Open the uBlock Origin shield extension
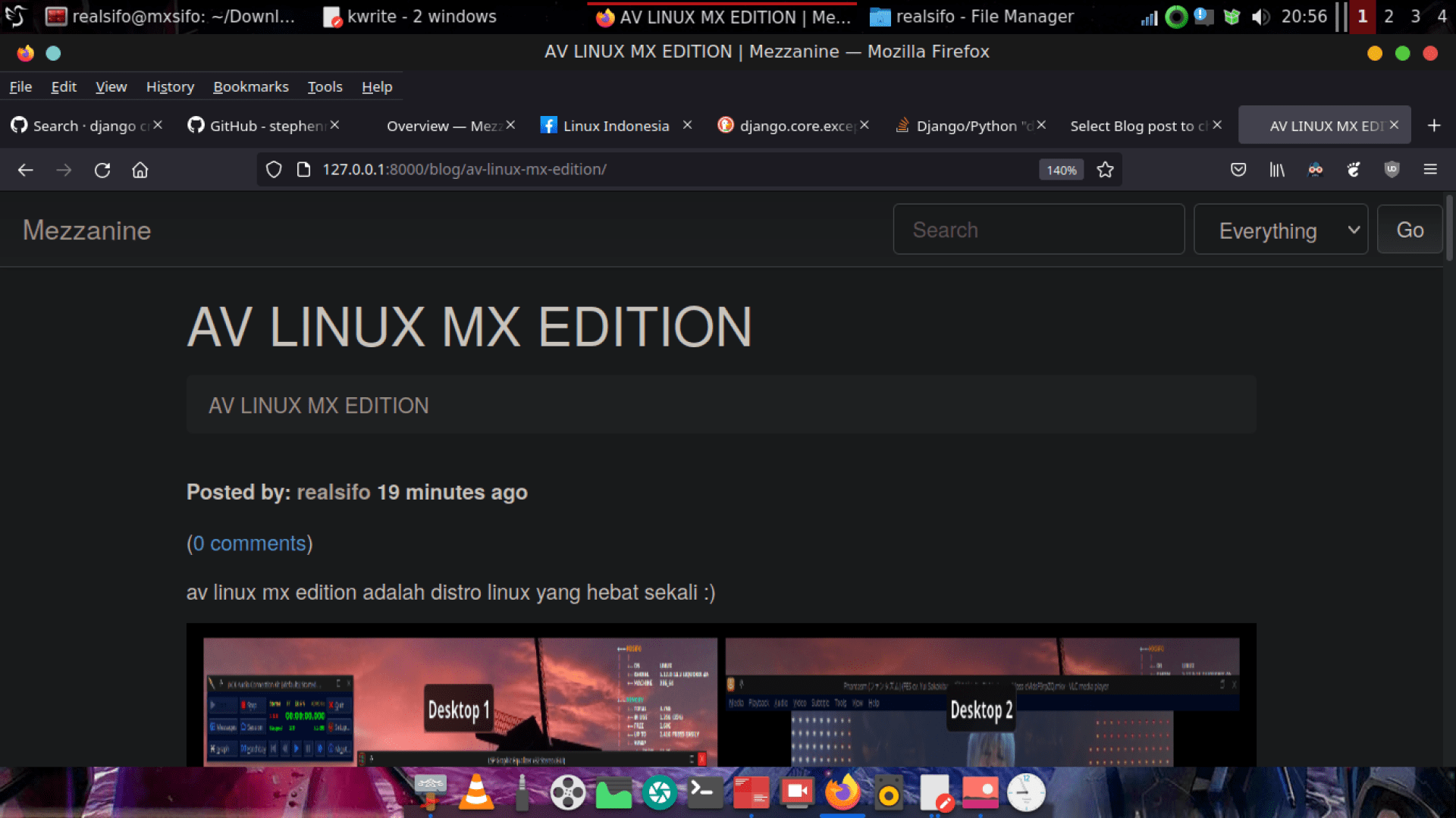 [x=1392, y=170]
